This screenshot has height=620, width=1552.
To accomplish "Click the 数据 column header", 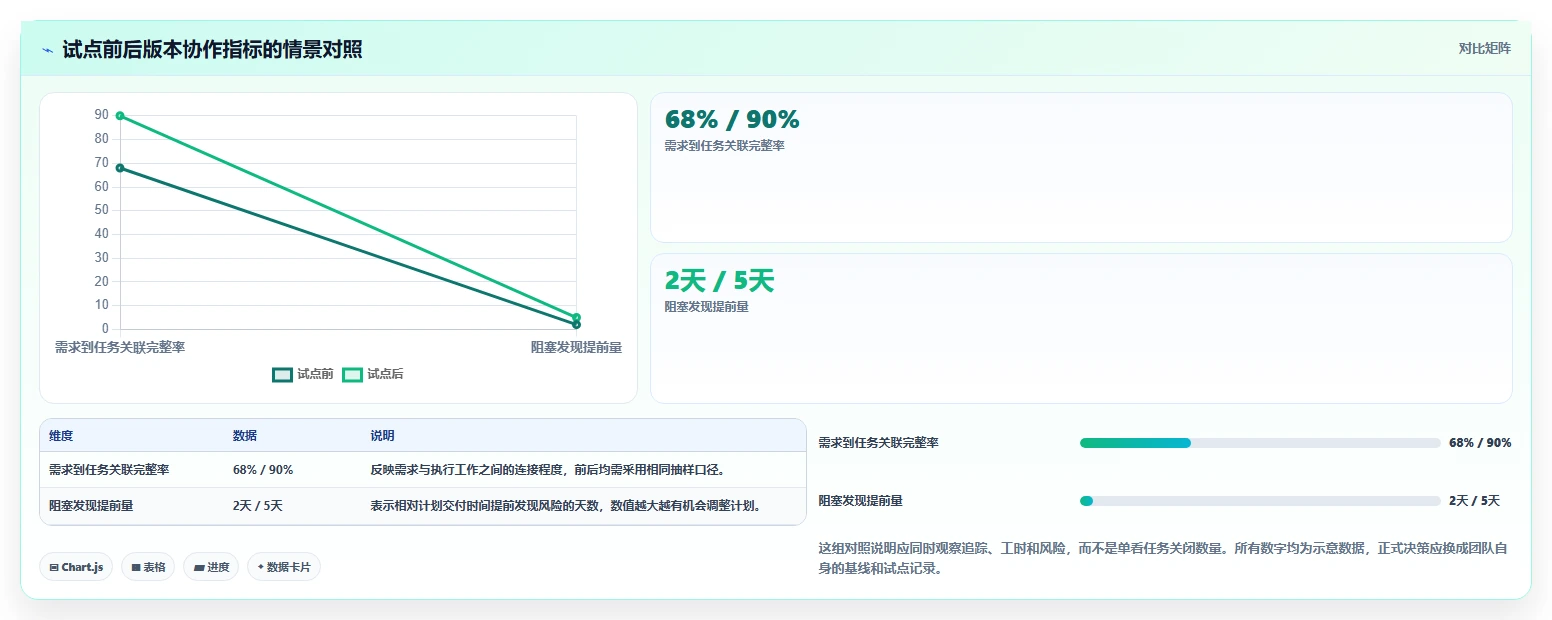I will click(245, 436).
